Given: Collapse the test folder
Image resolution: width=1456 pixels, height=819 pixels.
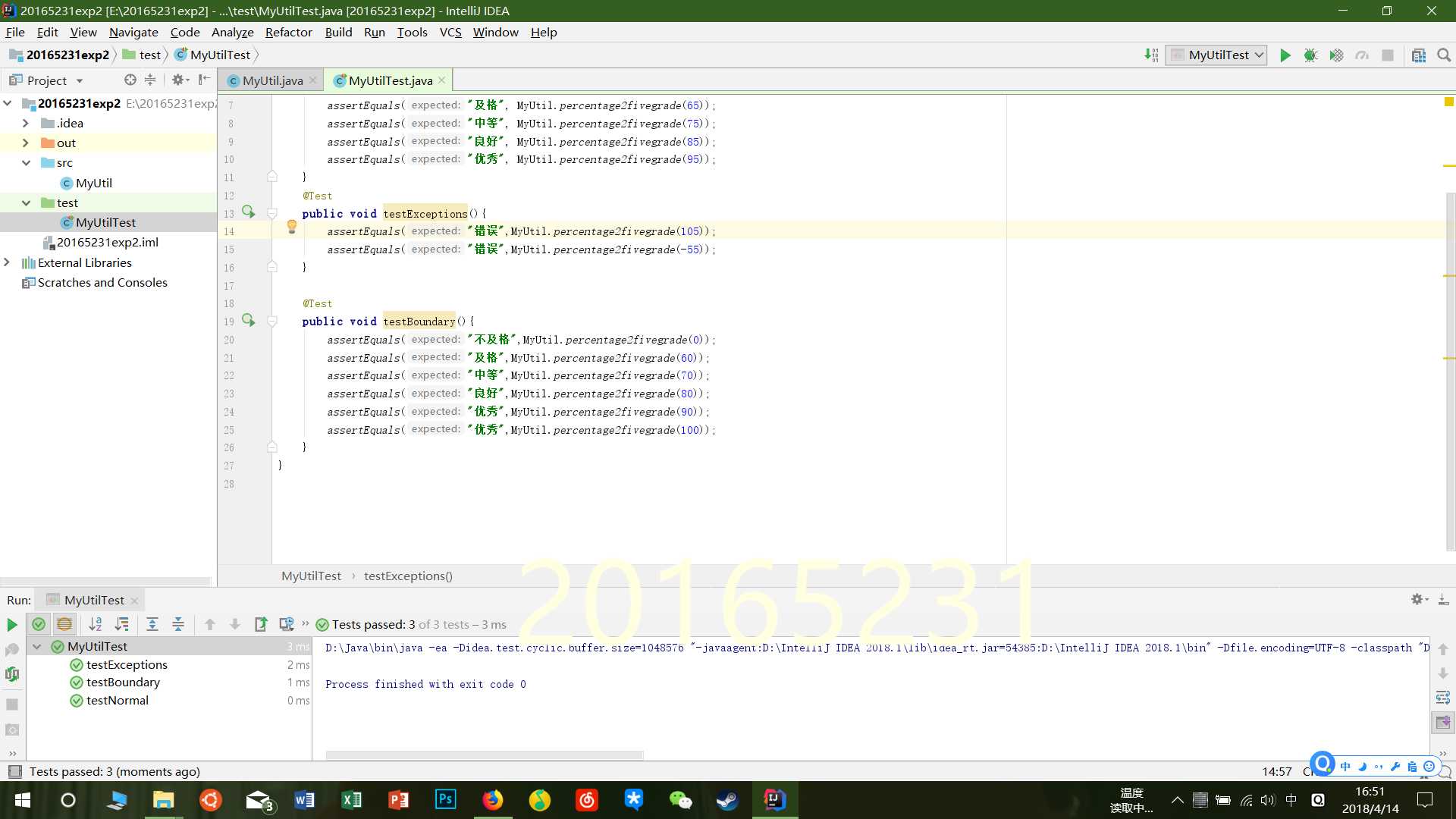Looking at the screenshot, I should 26,202.
